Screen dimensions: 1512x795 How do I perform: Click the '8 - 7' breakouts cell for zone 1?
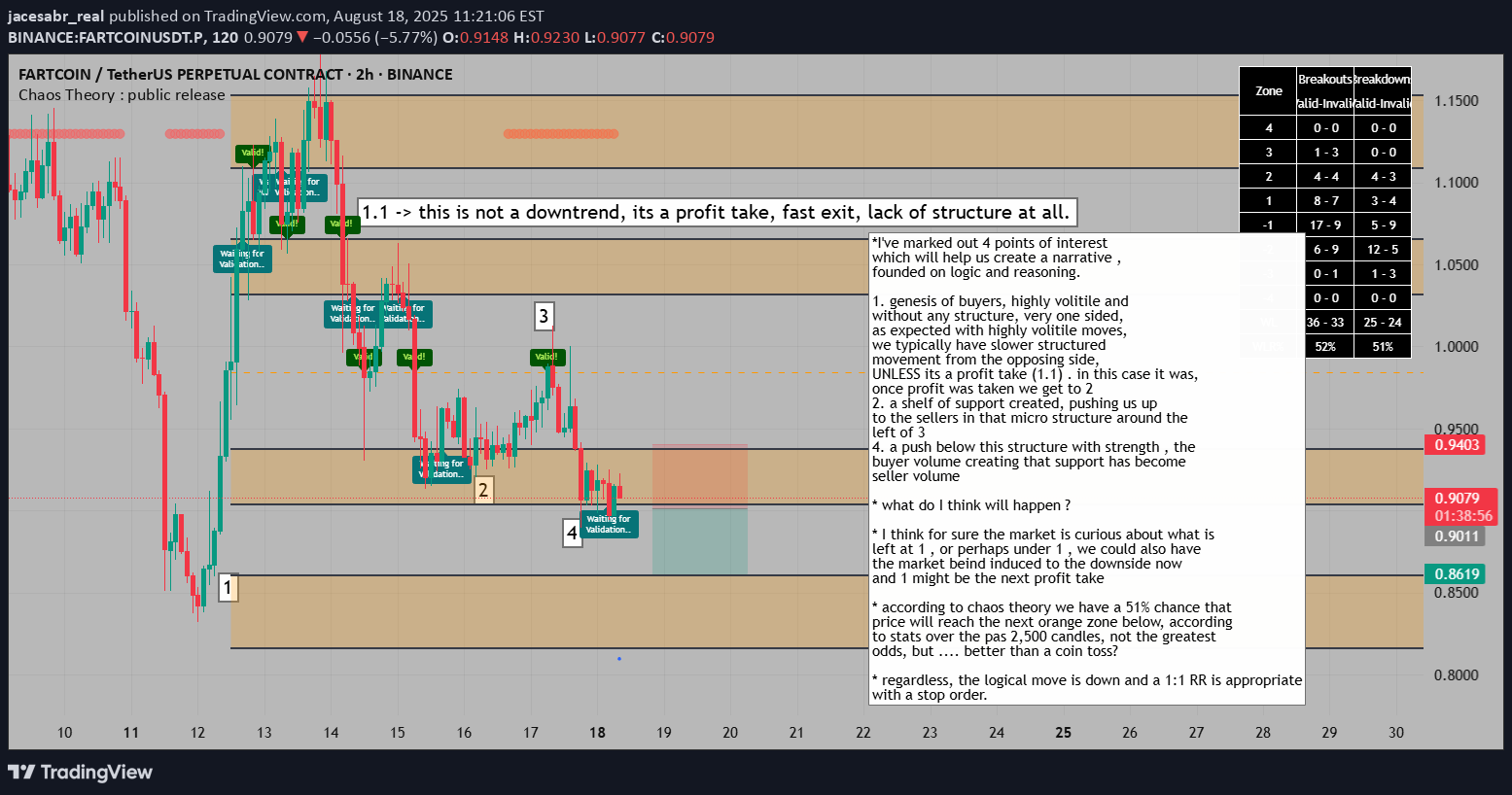[1325, 200]
